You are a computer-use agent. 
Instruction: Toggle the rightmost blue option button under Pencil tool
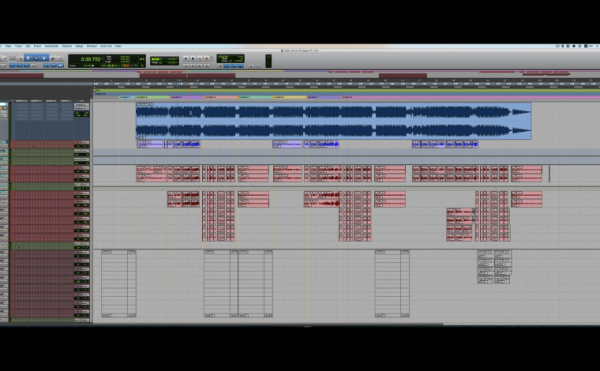[x=60, y=66]
